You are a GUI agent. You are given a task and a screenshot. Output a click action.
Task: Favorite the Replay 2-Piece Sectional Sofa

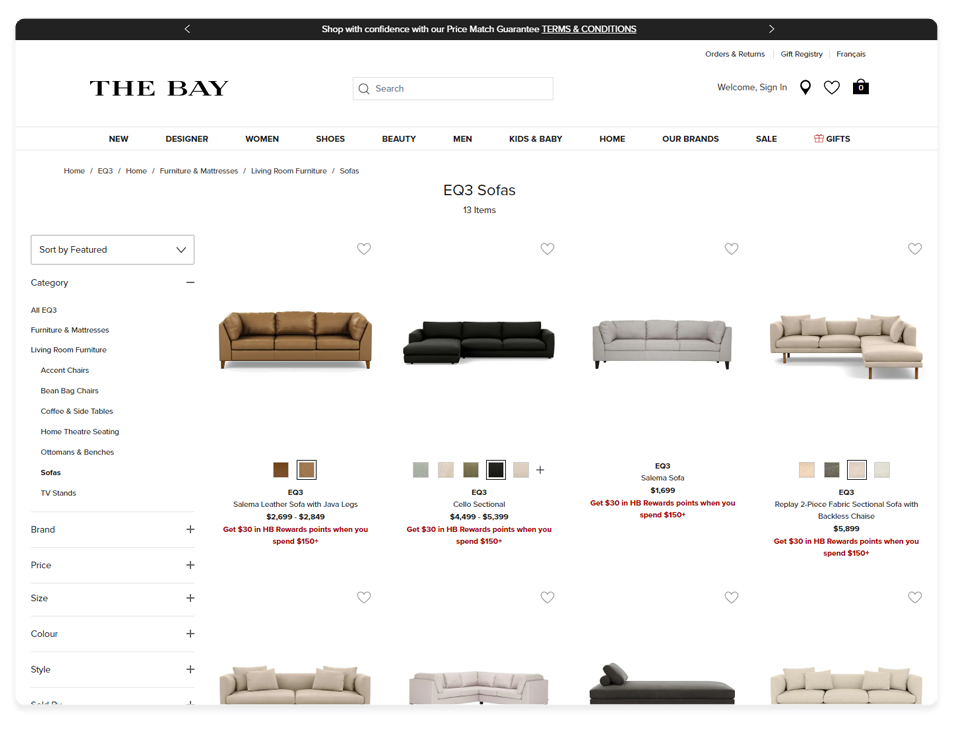[x=915, y=249]
